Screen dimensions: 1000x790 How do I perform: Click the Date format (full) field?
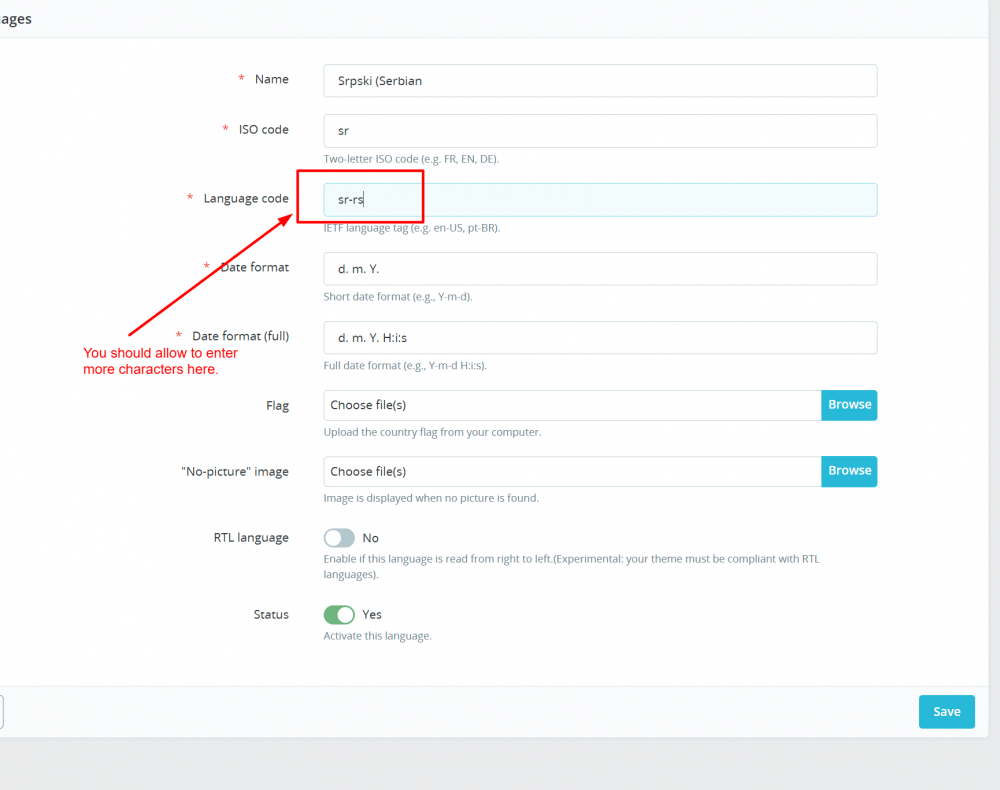point(600,337)
